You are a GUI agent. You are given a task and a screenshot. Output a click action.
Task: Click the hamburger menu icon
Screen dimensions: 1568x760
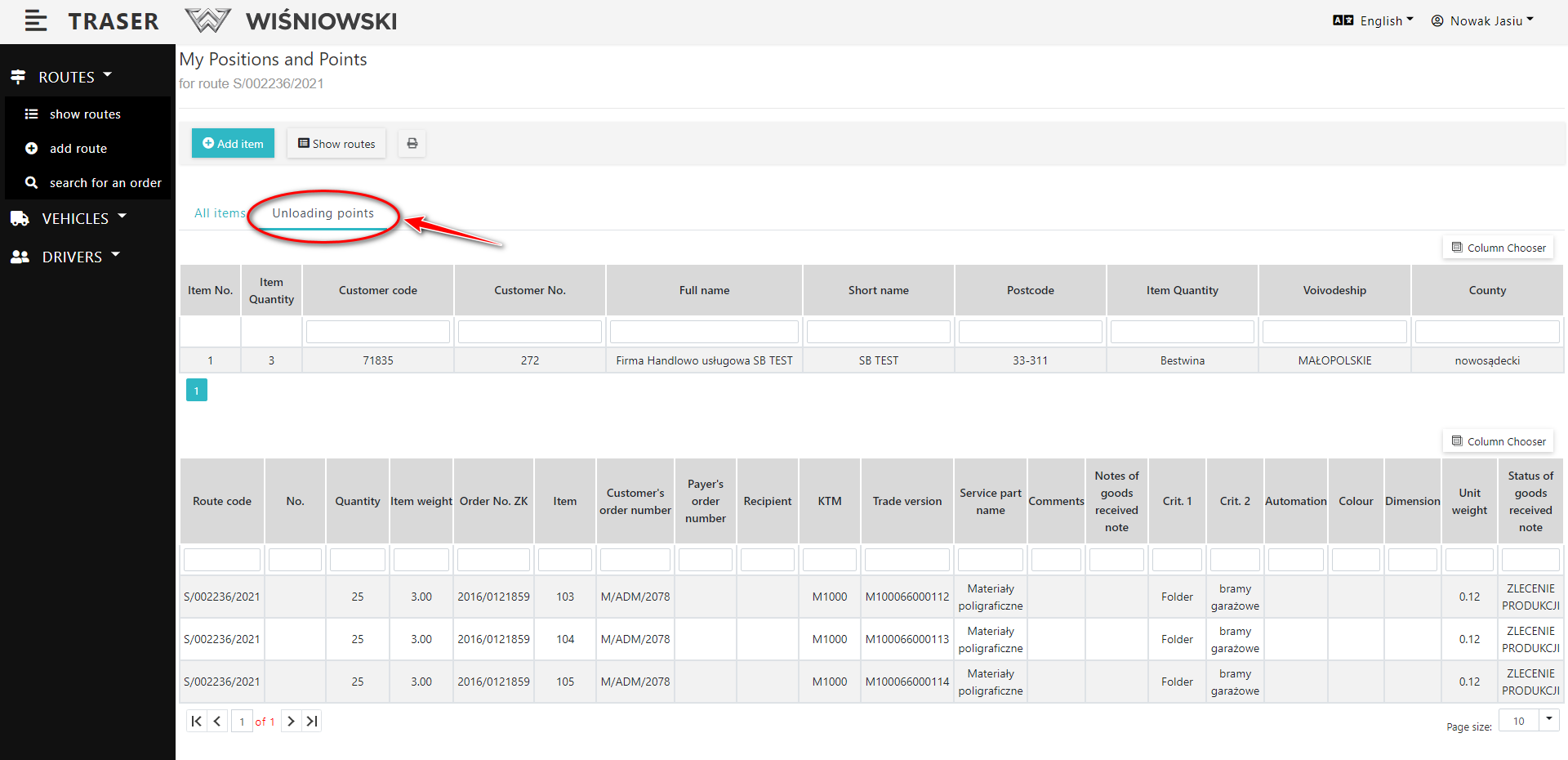[36, 21]
